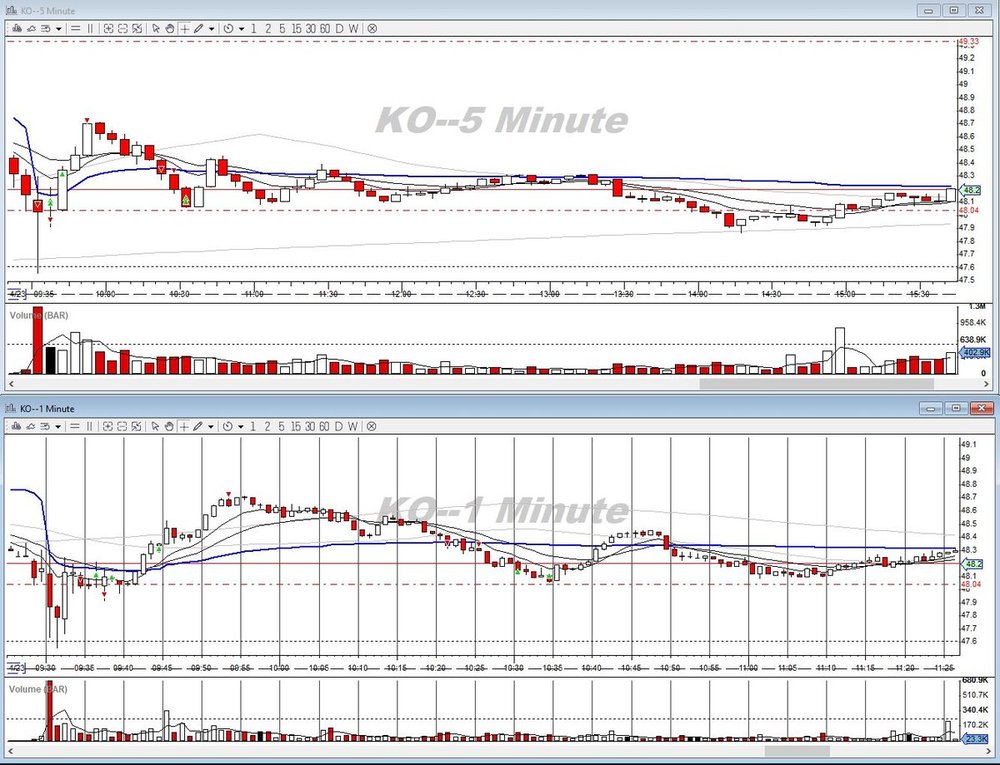
Task: Select pointer arrow tool in 5 Minute toolbar
Action: (156, 29)
